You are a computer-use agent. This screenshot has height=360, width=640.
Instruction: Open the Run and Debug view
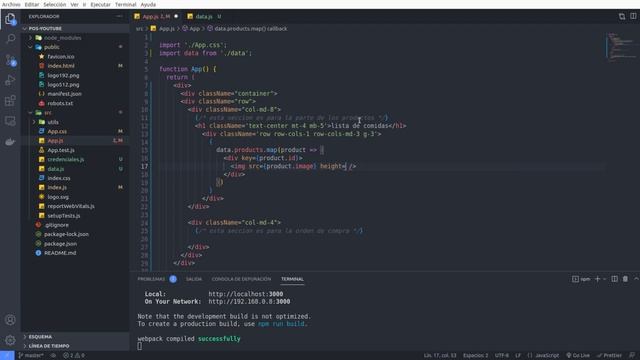click(10, 80)
